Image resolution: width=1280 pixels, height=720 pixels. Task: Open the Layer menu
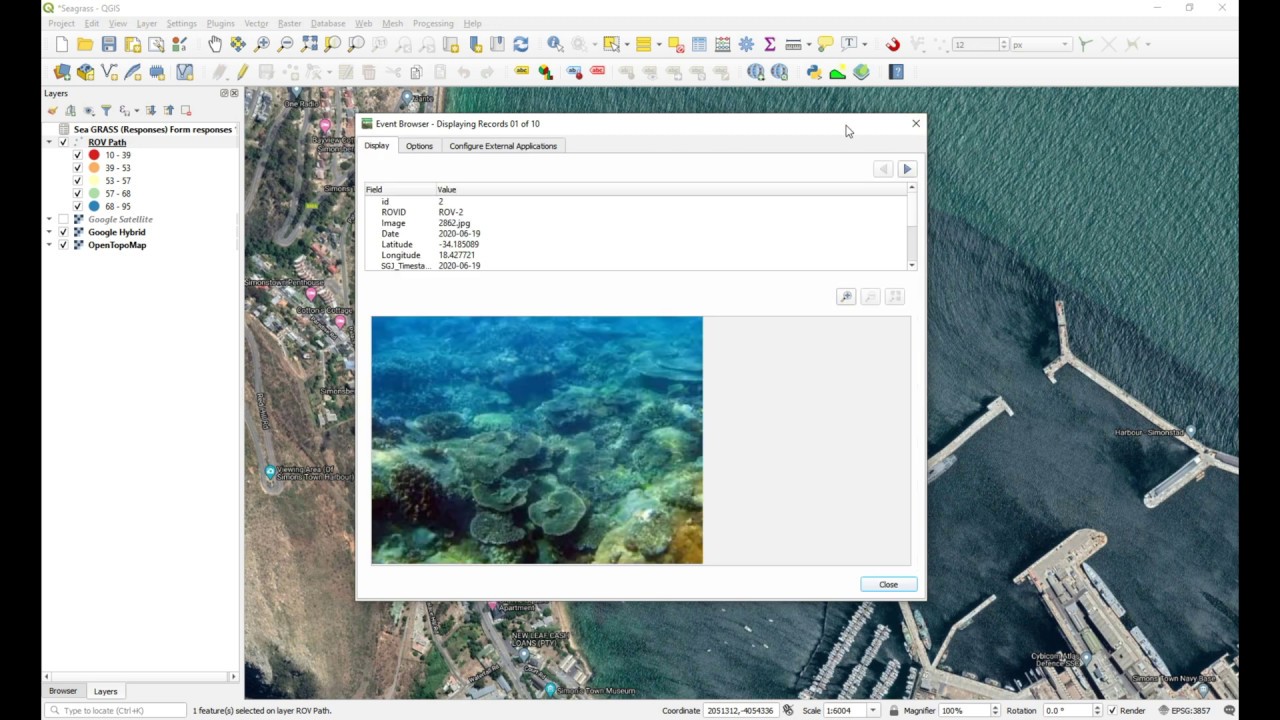147,23
